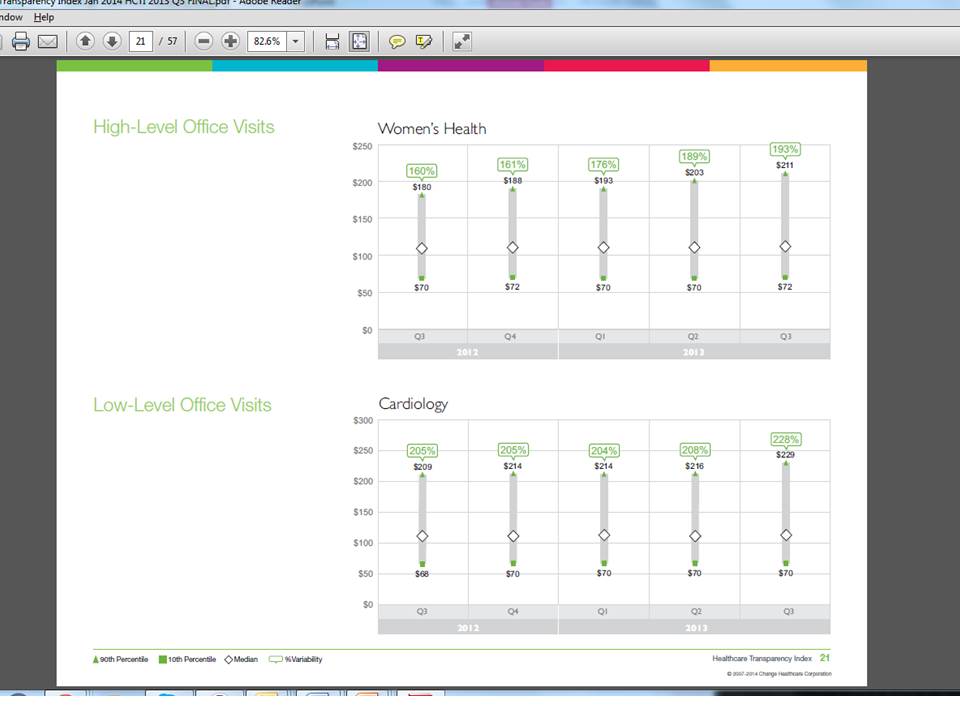960x720 pixels.
Task: Open the Help menu
Action: click(x=44, y=17)
